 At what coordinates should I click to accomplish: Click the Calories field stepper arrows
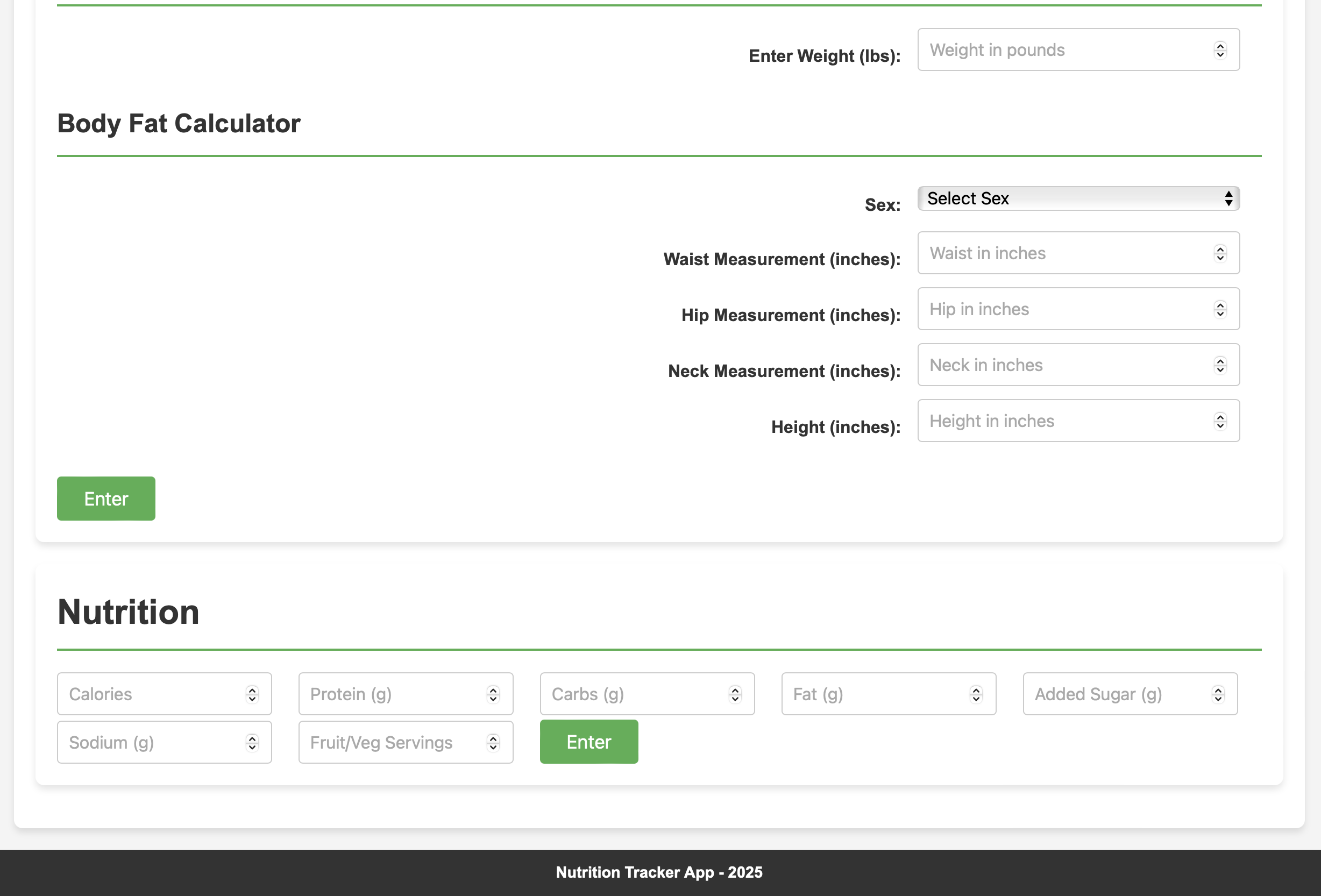pos(252,694)
